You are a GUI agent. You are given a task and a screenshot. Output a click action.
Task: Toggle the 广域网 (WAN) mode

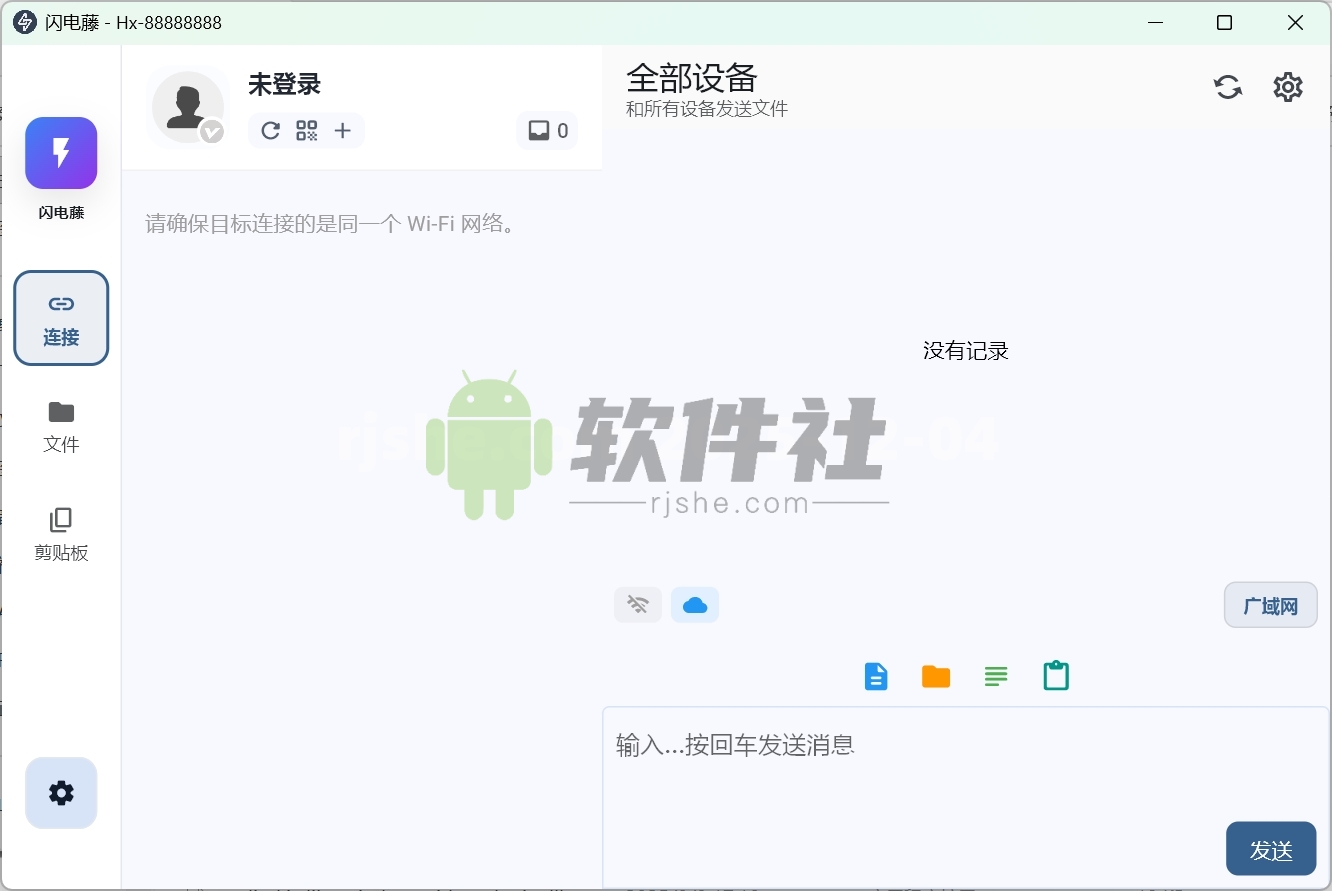point(1270,604)
